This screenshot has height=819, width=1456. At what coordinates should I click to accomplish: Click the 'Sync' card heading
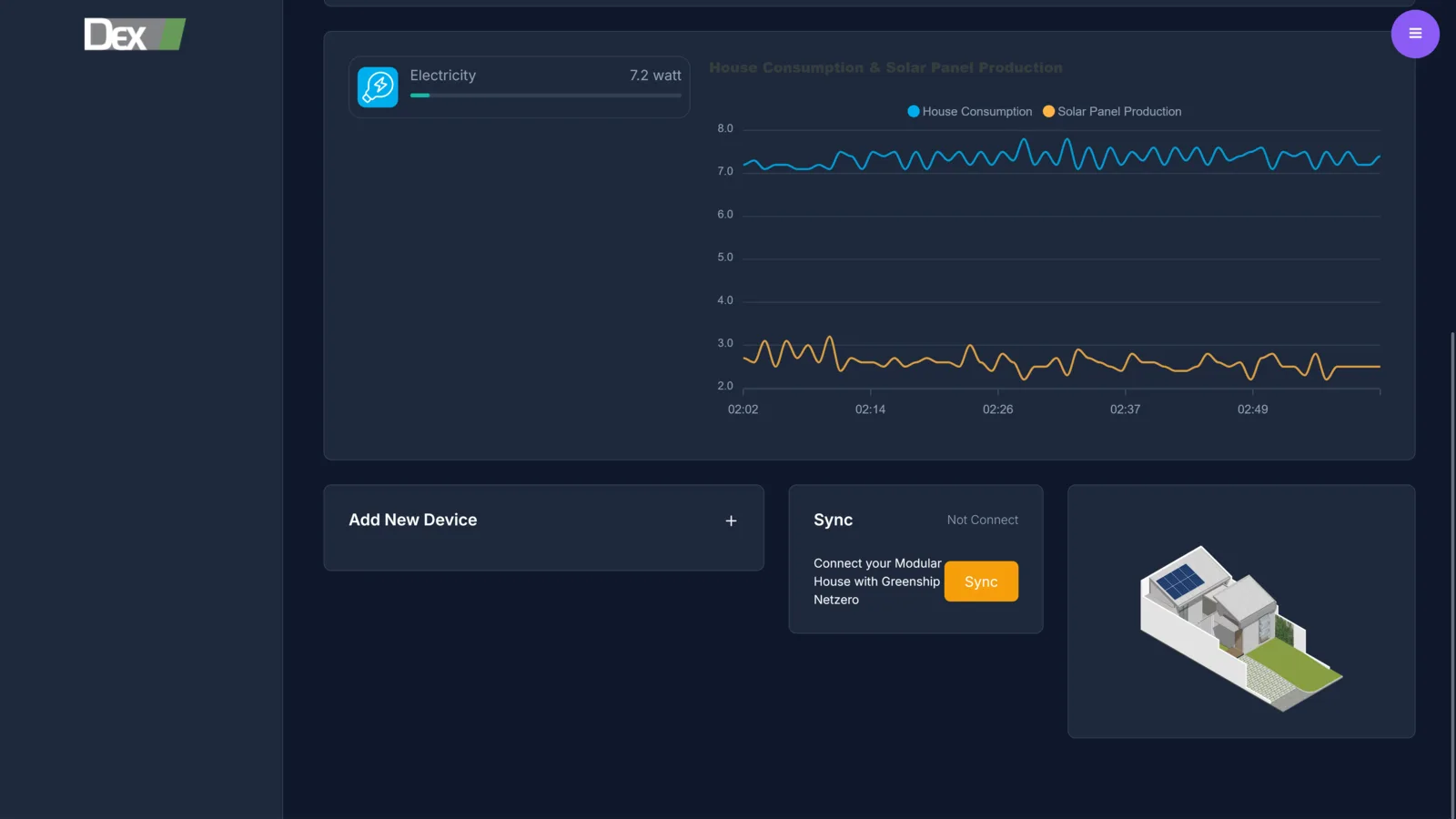tap(833, 520)
